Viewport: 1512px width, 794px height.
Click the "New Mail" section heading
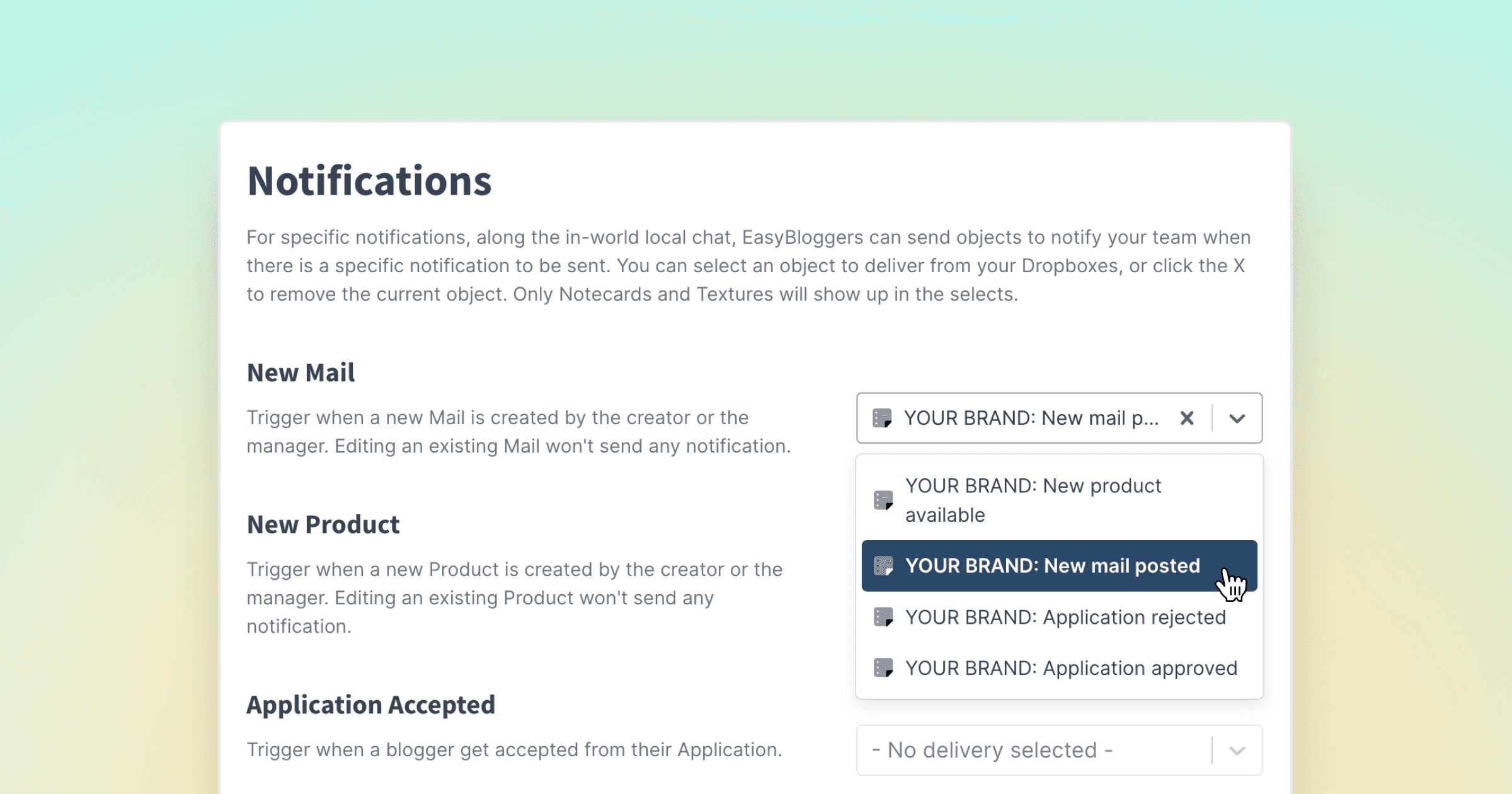(301, 373)
